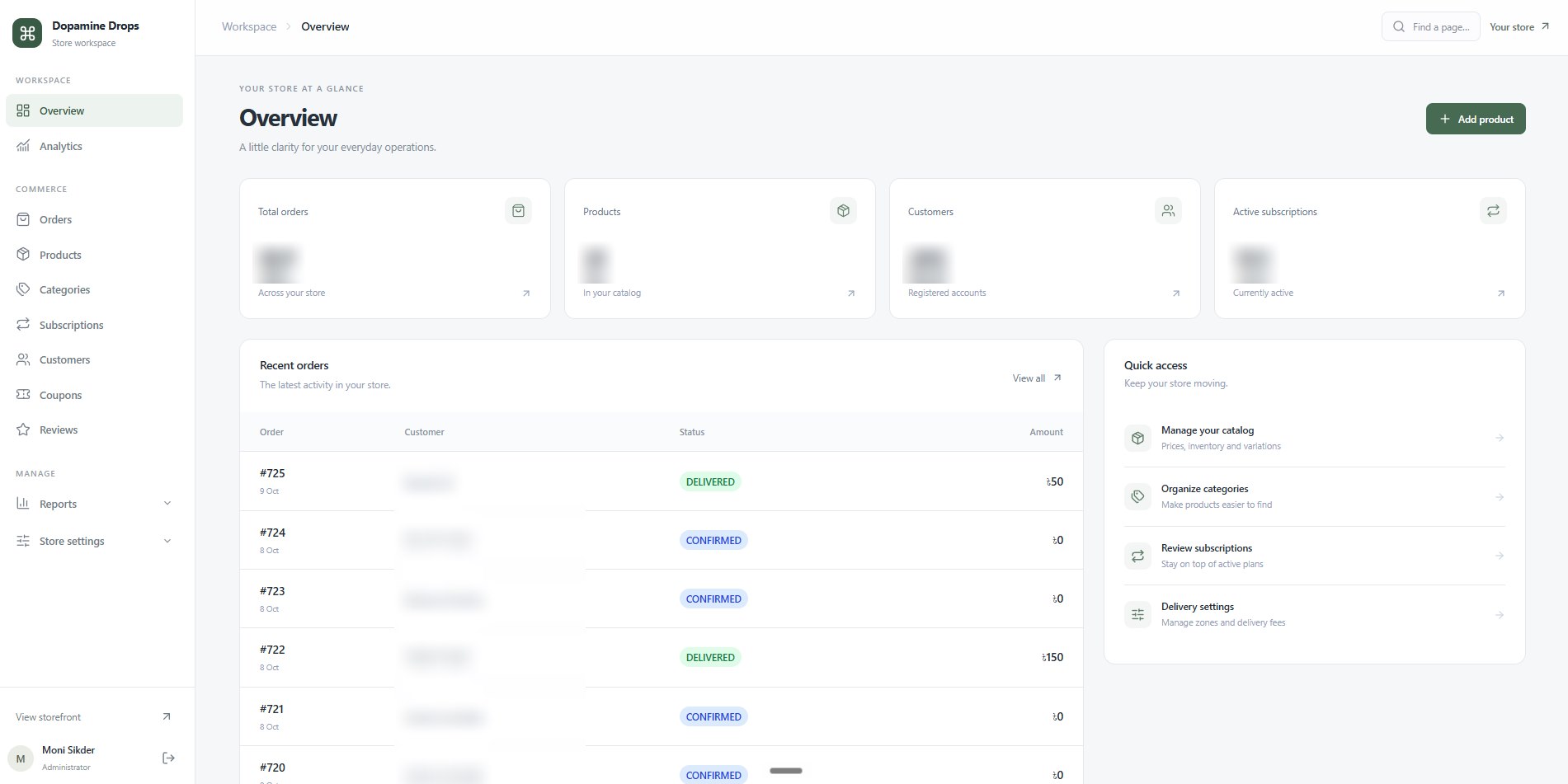Screen dimensions: 1568x784
Task: Open Manage your catalog quick access
Action: [x=1314, y=438]
